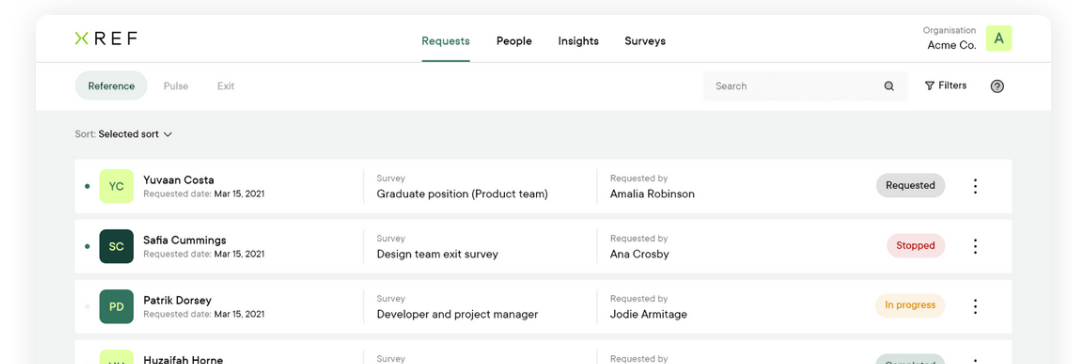Open kebab menu for Safia Cummings

pos(975,246)
